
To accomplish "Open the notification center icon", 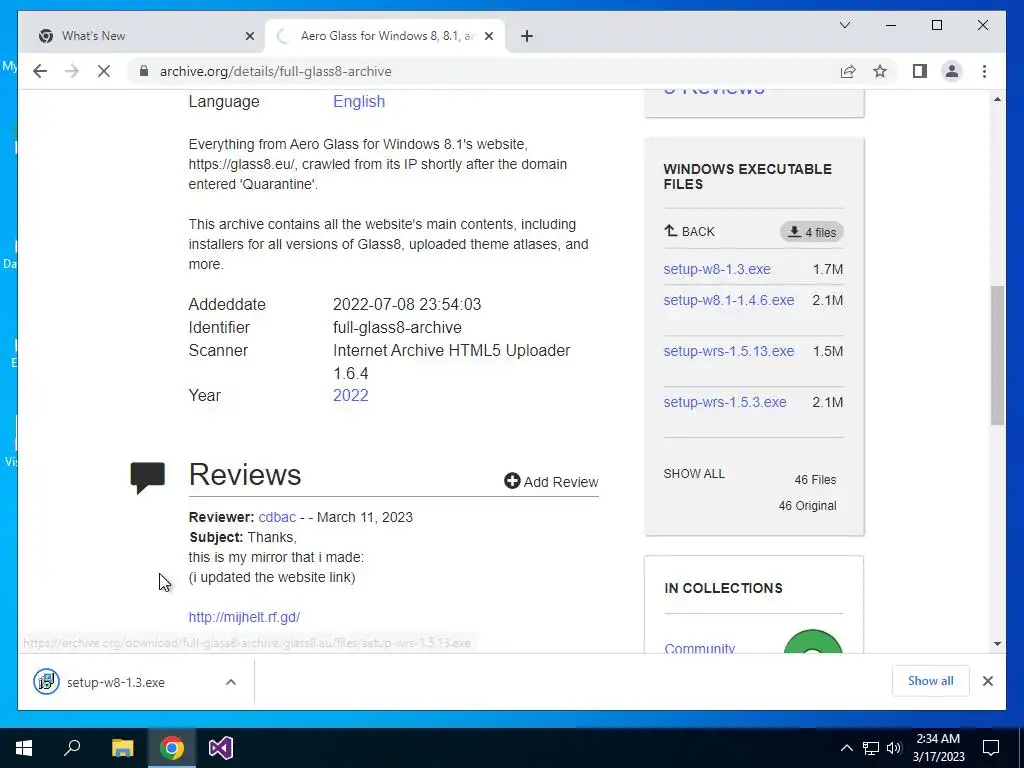I will [991, 748].
